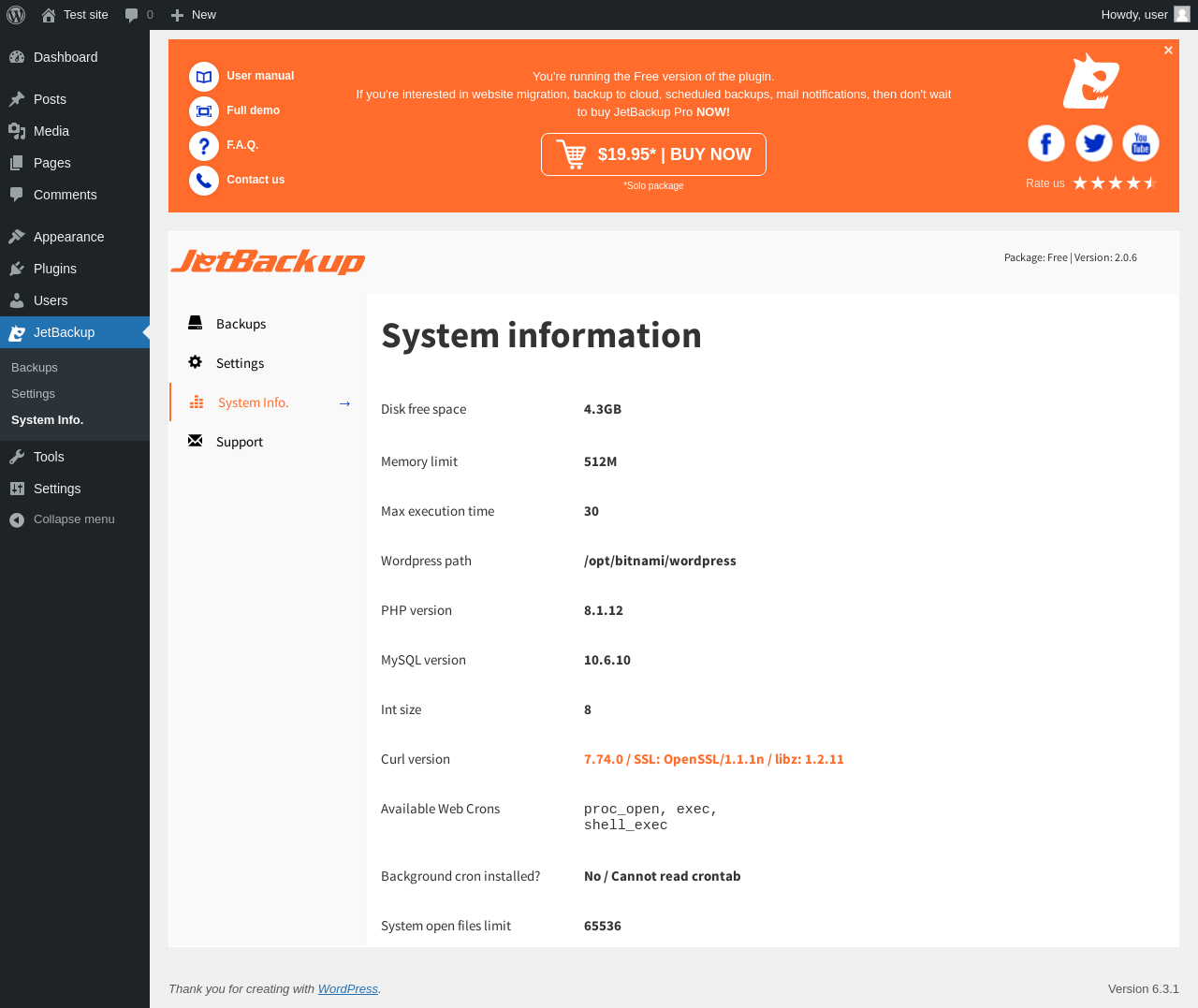Click the open files limit value 65536
The height and width of the screenshot is (1008, 1198).
[x=603, y=926]
